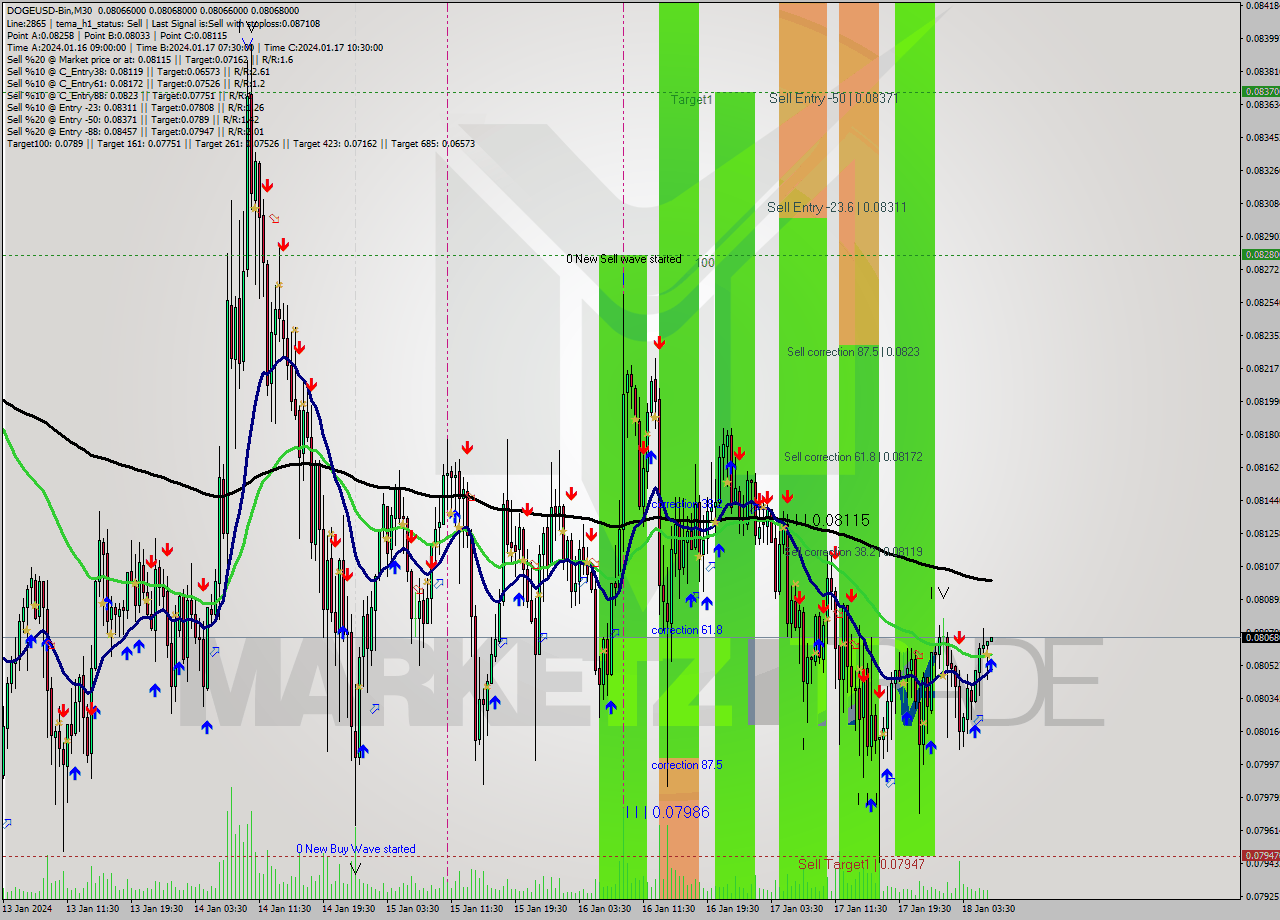Screen dimensions: 1280x920
Task: Click the 0.08345 price axis value
Action: tap(1262, 137)
